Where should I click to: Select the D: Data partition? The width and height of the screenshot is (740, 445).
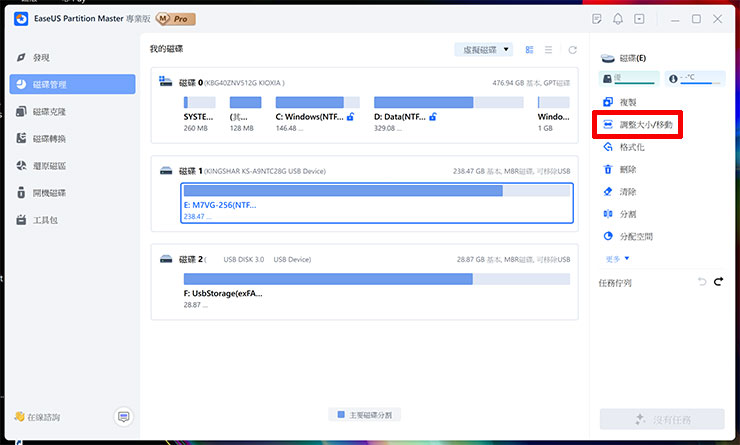click(x=448, y=114)
